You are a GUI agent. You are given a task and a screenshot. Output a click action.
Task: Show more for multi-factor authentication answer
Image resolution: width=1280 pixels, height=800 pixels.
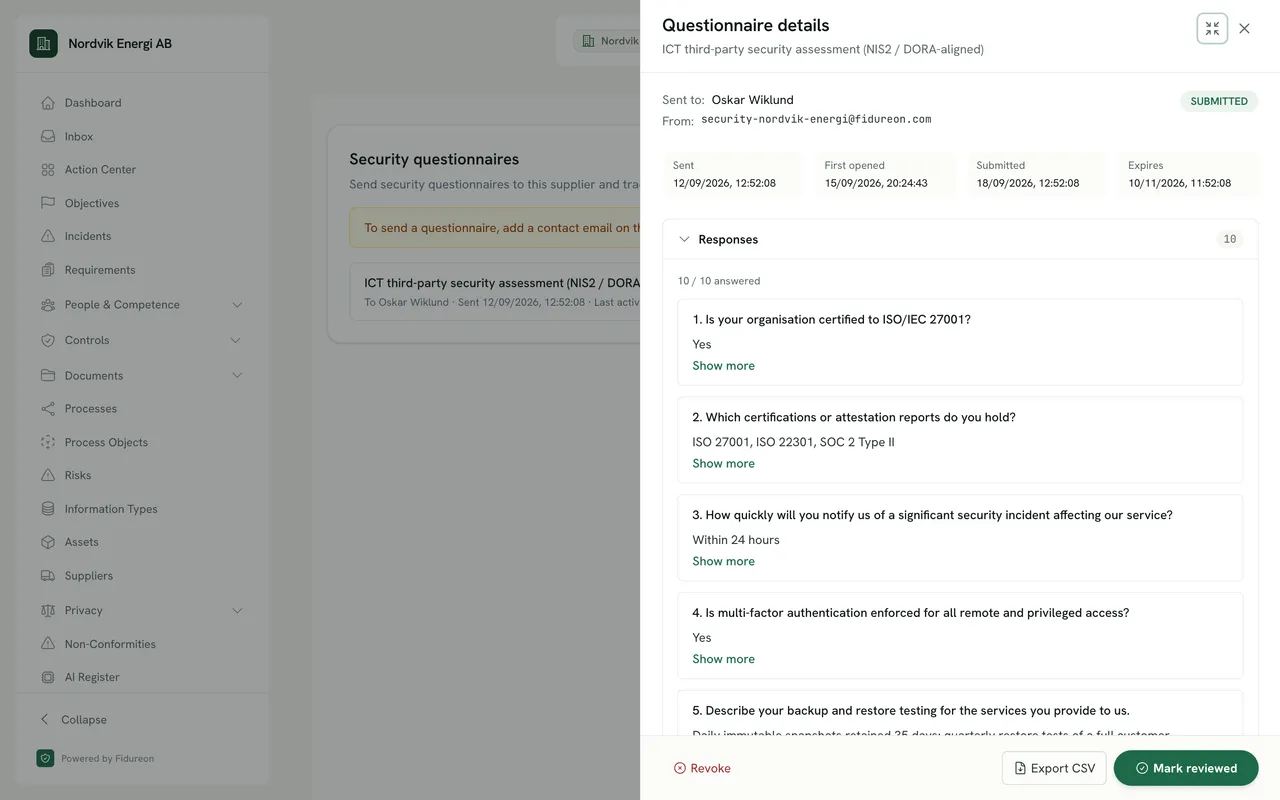point(724,659)
